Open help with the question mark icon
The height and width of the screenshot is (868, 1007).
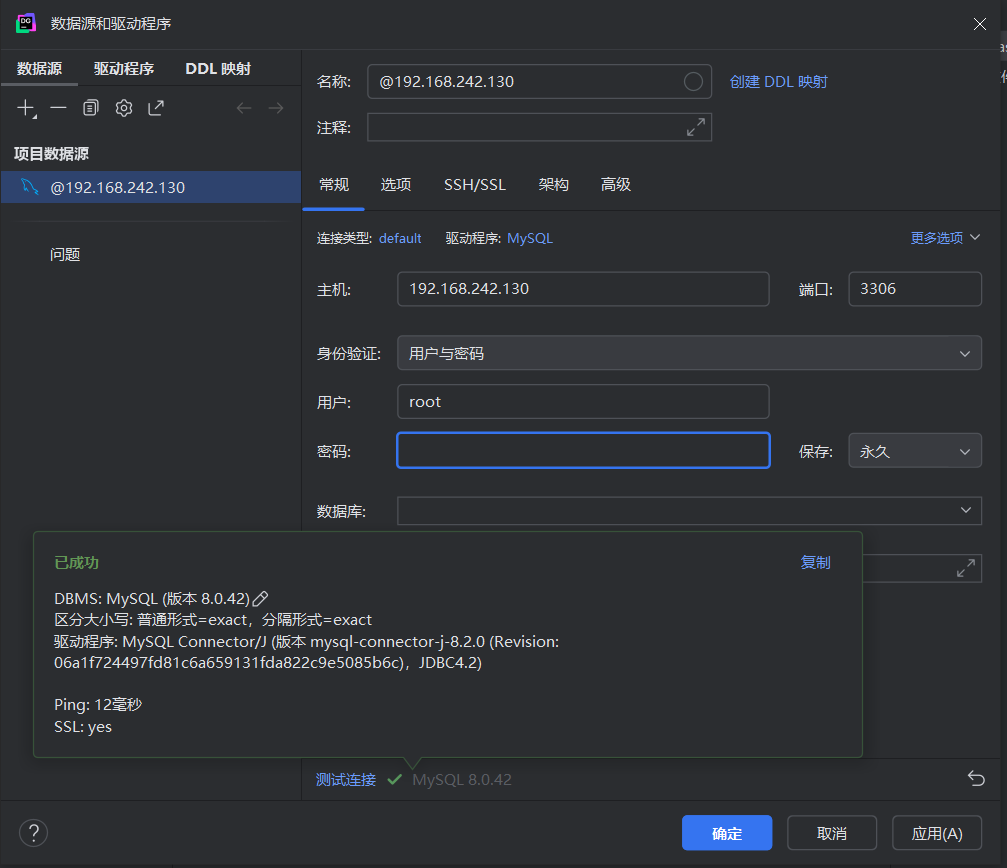[33, 833]
